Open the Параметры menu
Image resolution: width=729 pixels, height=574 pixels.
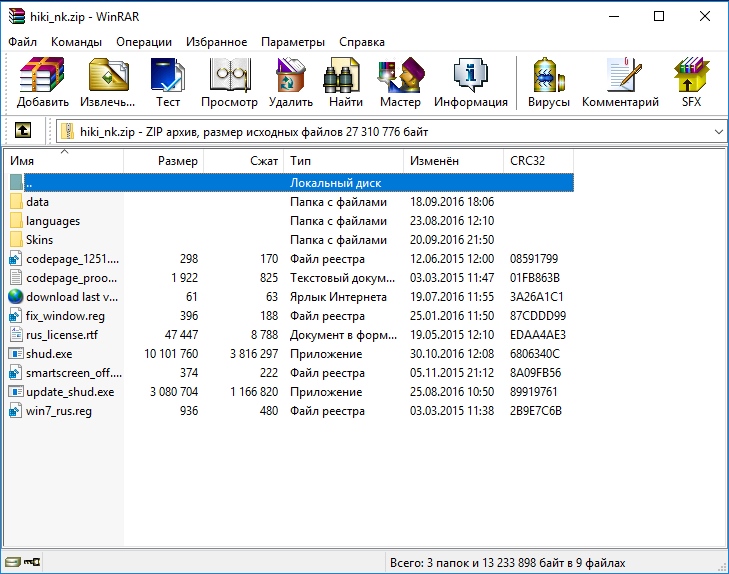(292, 42)
